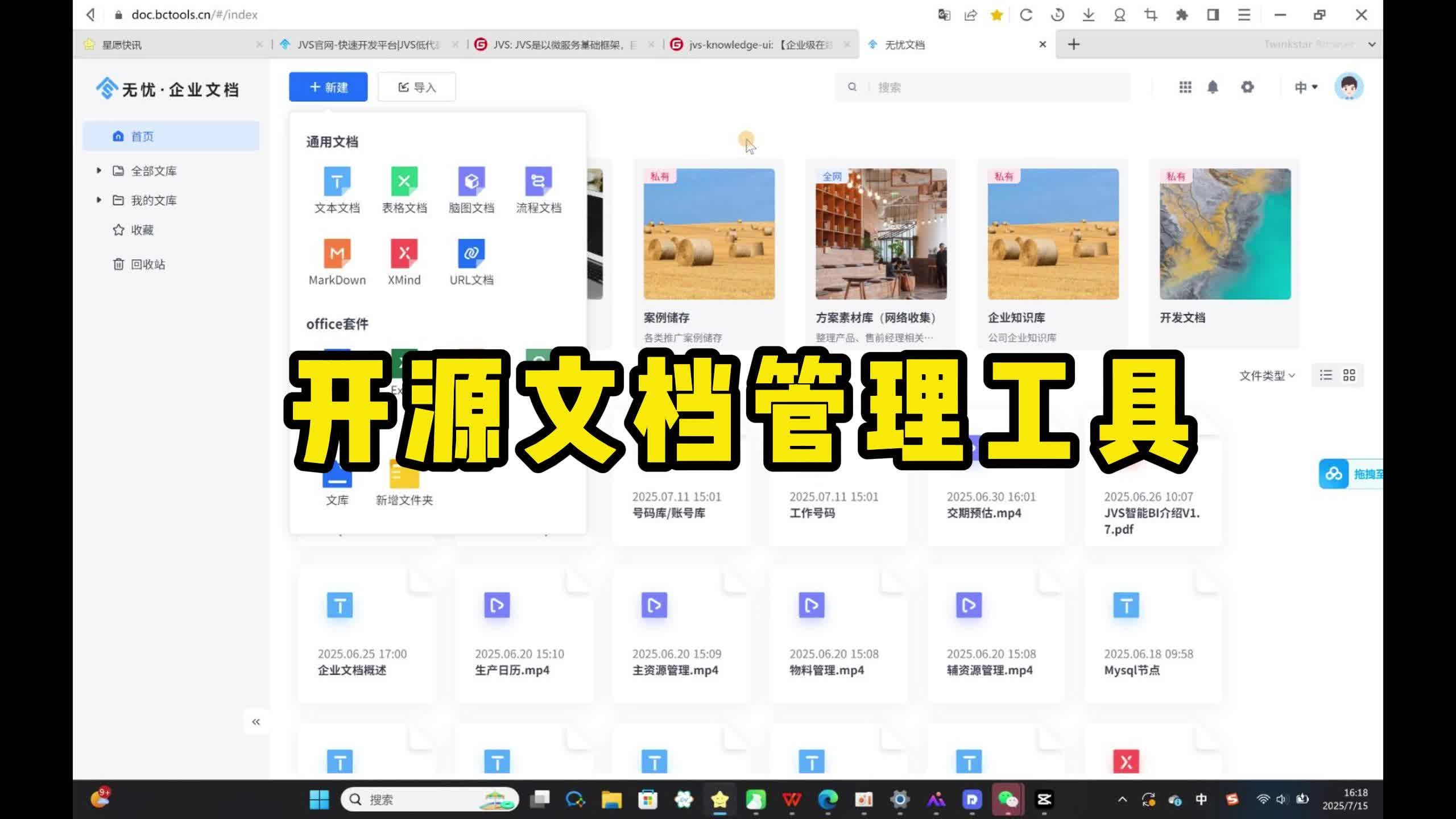This screenshot has height=819, width=1456.
Task: Choose the XMind document icon
Action: pos(404,254)
